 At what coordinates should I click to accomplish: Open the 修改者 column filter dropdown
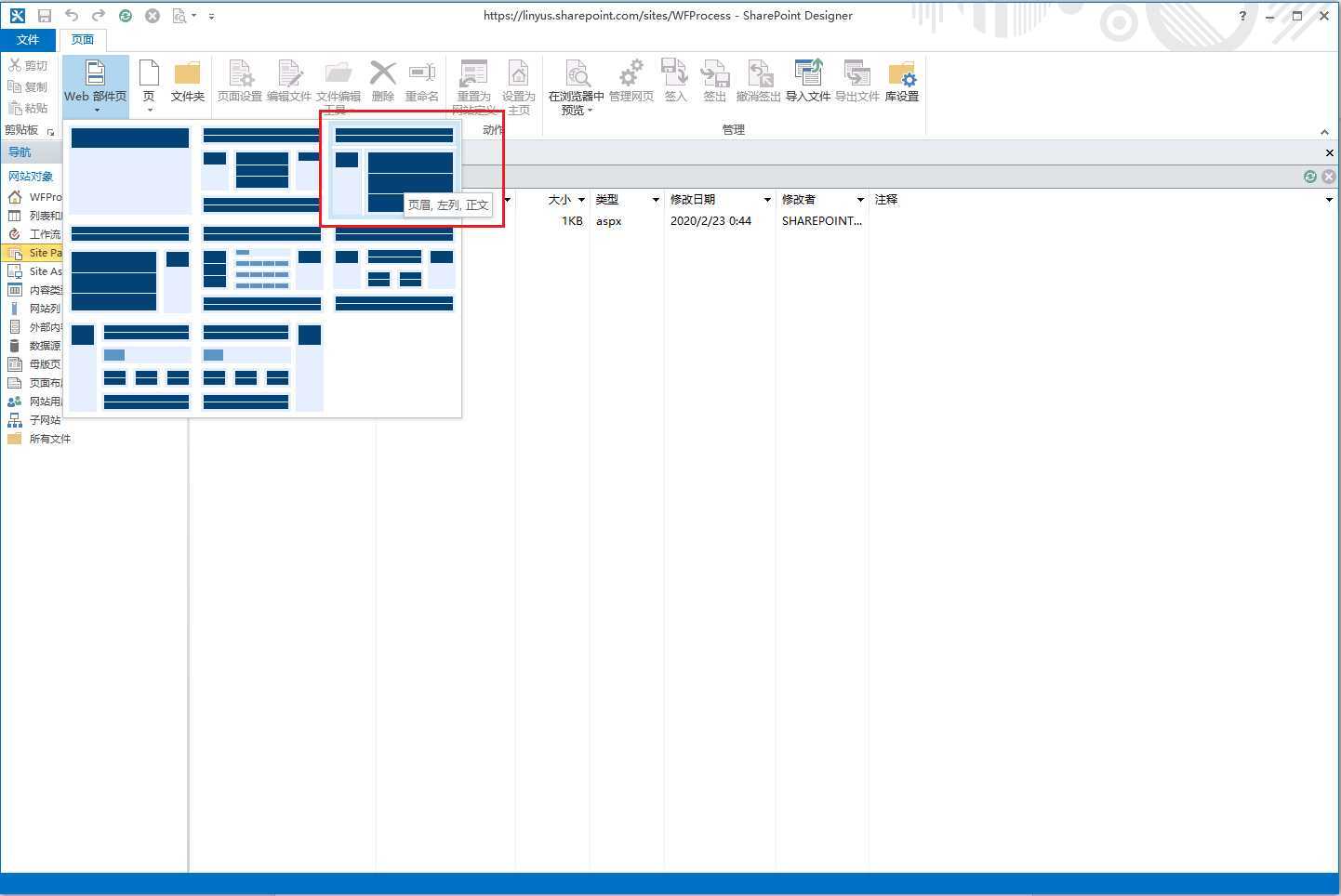(x=860, y=200)
